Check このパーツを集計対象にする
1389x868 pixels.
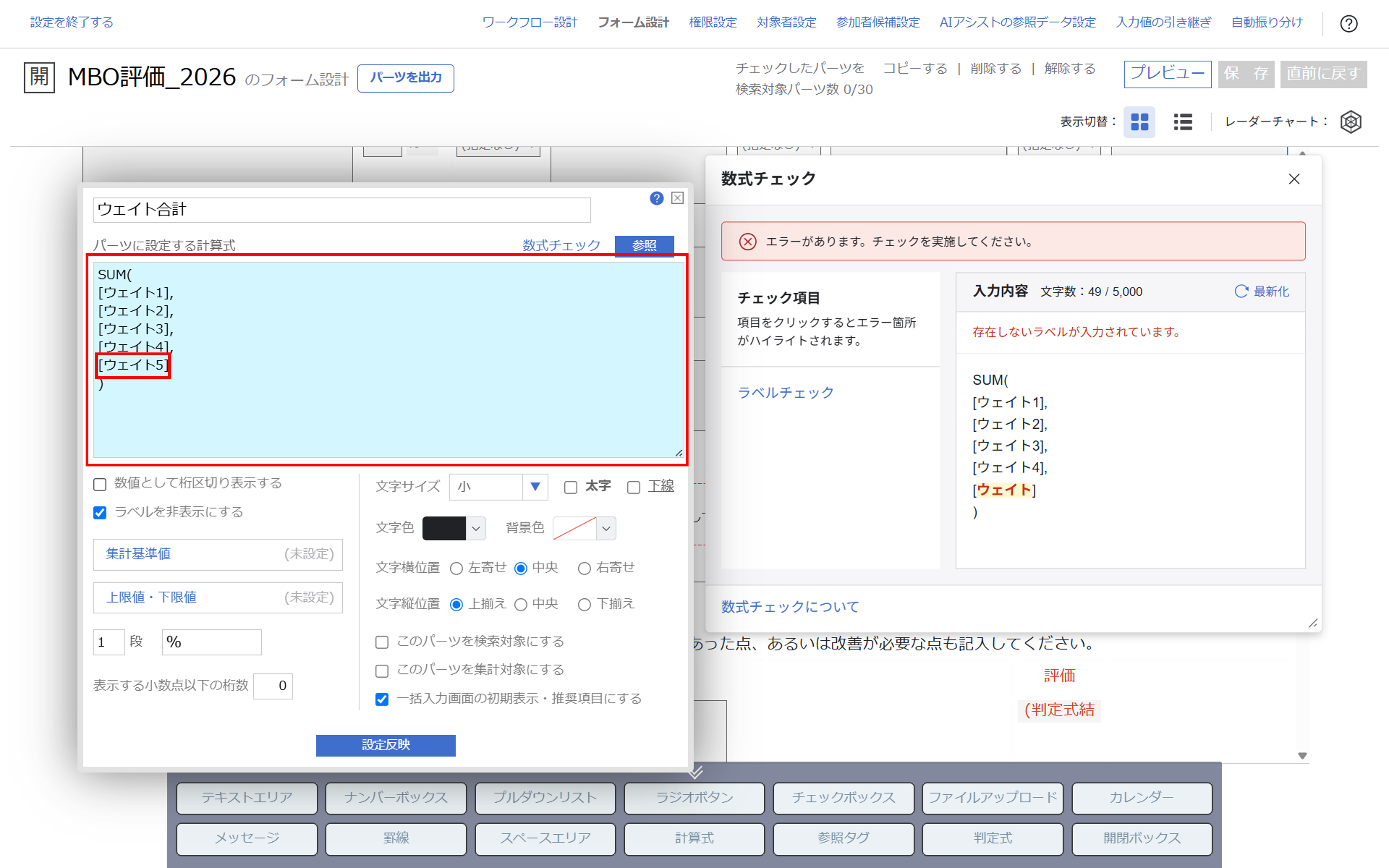(382, 671)
